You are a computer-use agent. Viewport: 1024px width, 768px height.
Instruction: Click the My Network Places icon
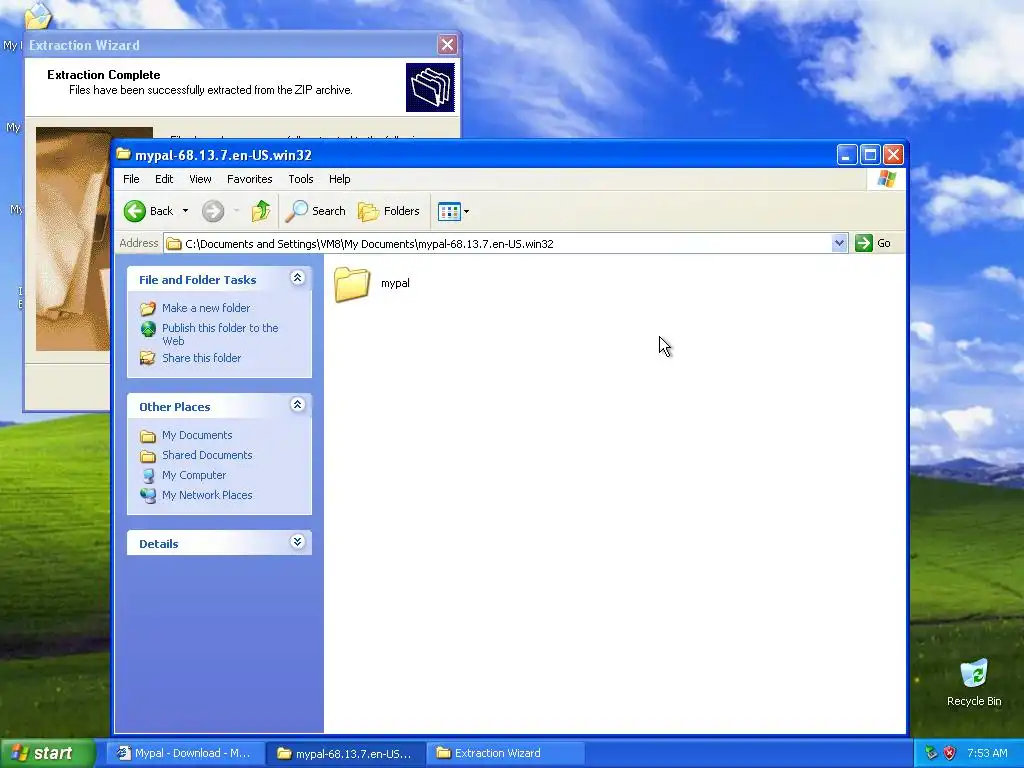coord(148,495)
